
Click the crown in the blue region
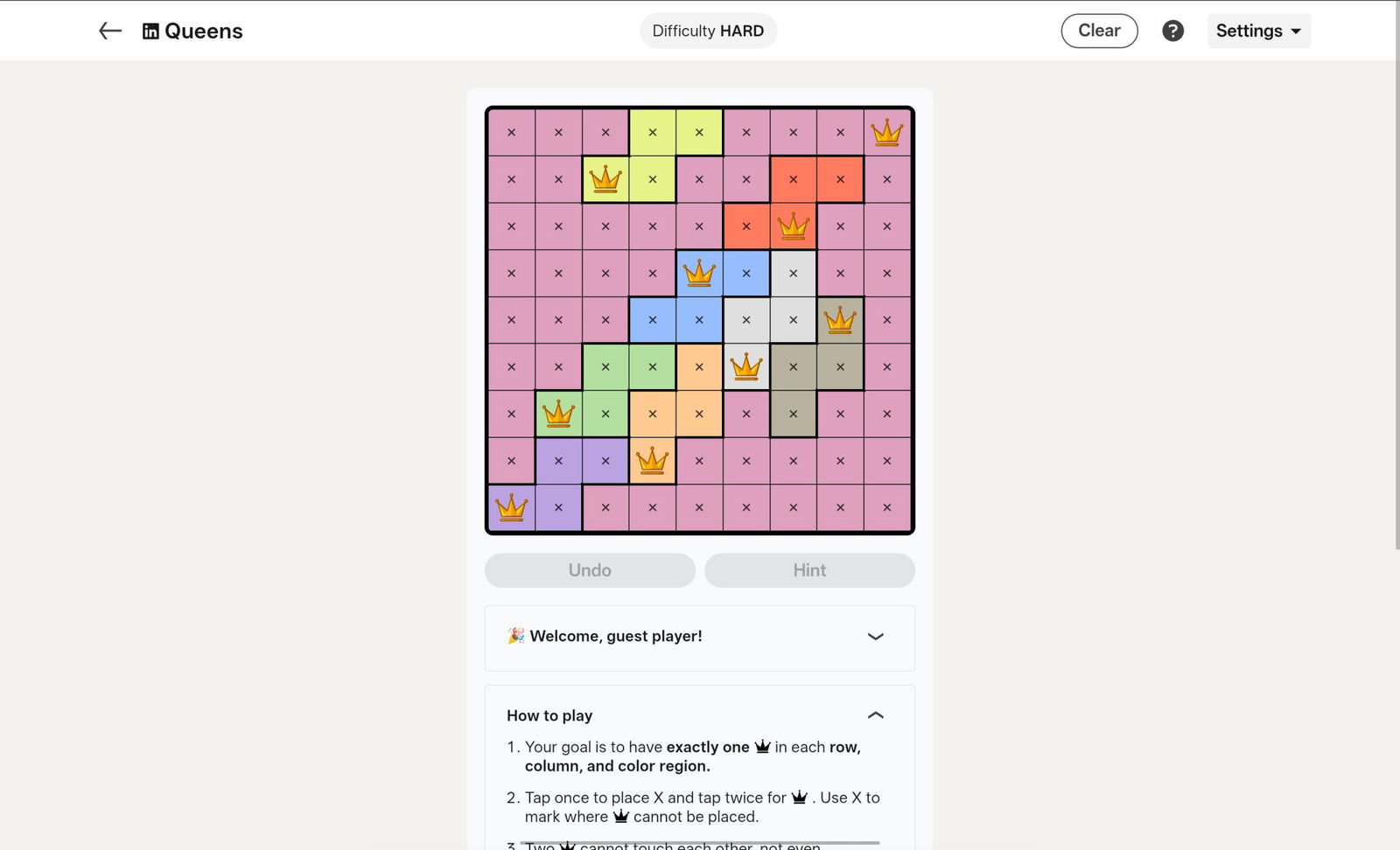point(699,274)
